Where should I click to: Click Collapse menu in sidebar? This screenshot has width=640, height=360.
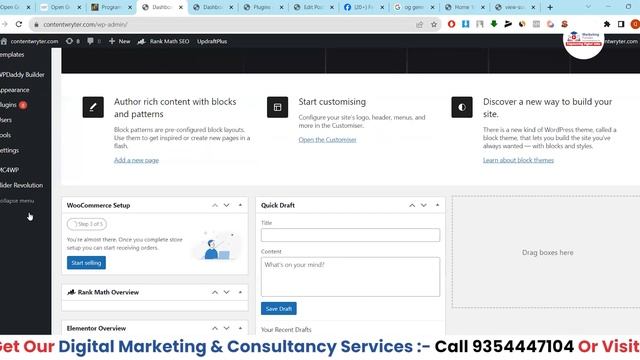coord(17,201)
